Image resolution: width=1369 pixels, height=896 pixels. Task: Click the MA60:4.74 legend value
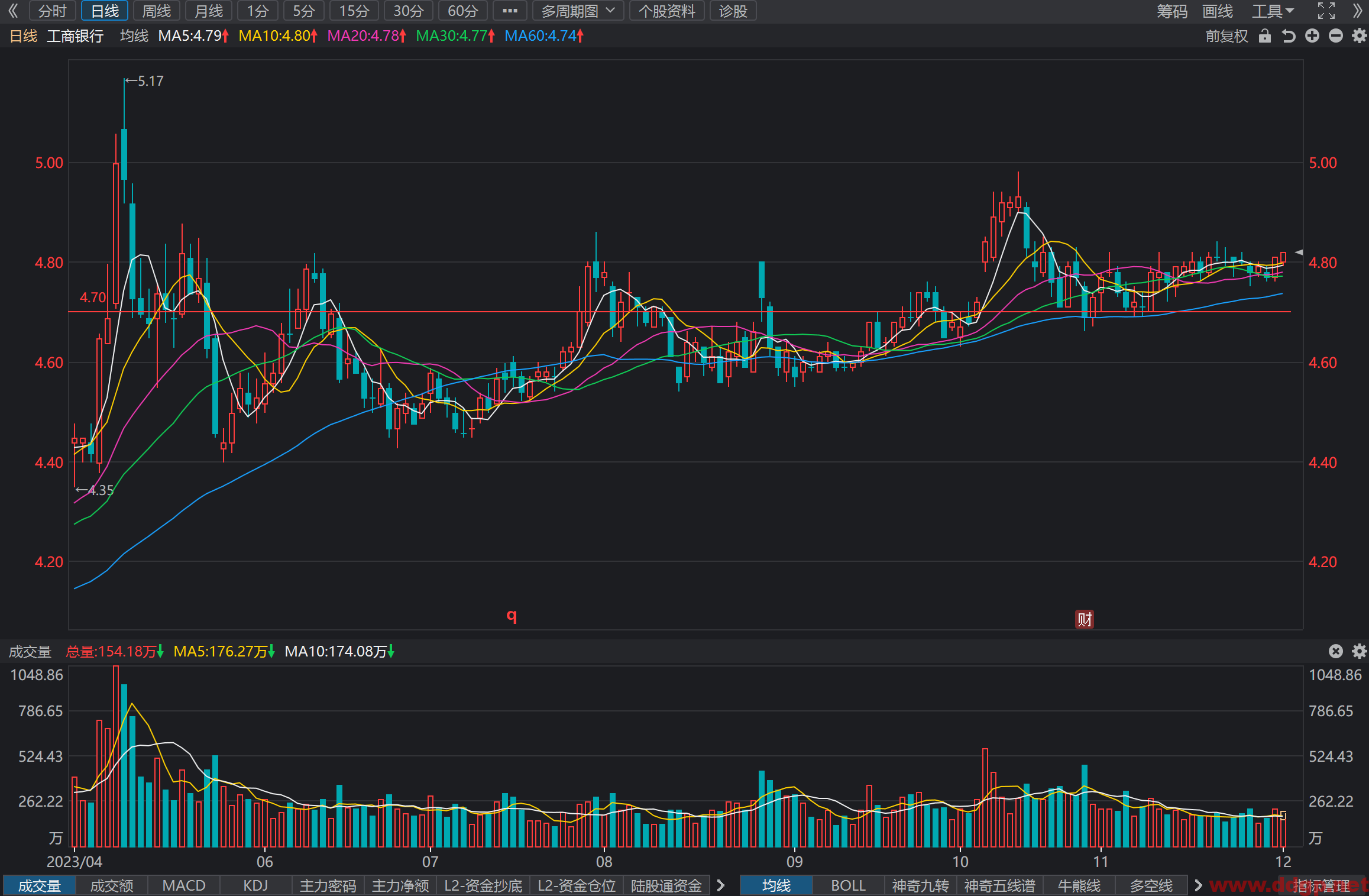click(x=544, y=36)
